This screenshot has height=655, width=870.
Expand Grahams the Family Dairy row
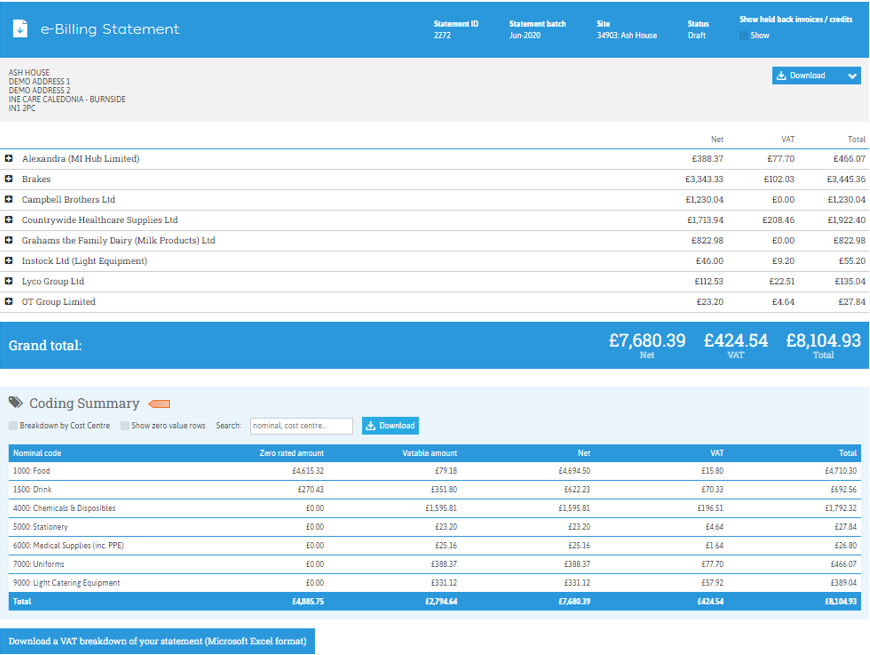coord(9,240)
